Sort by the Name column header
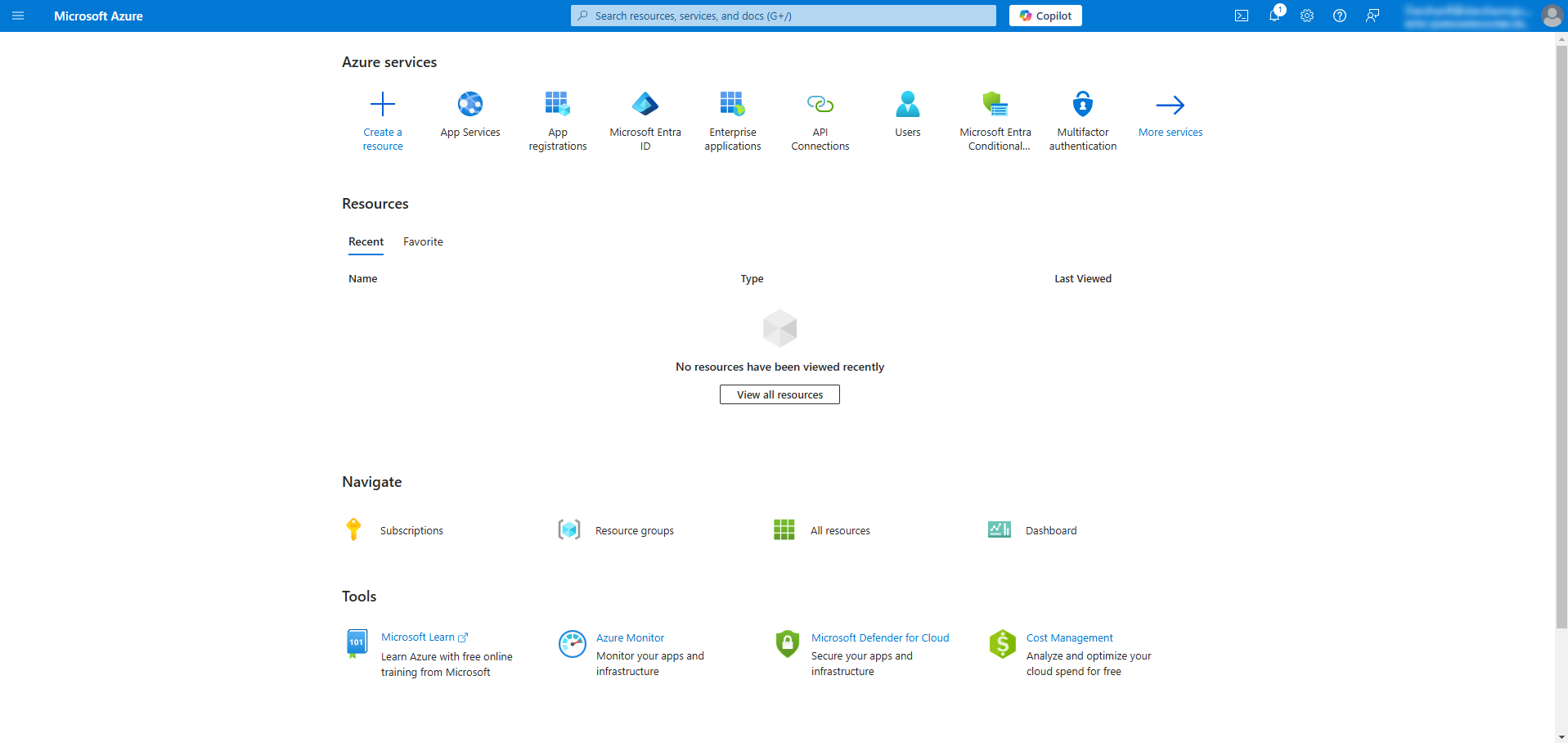 tap(363, 279)
